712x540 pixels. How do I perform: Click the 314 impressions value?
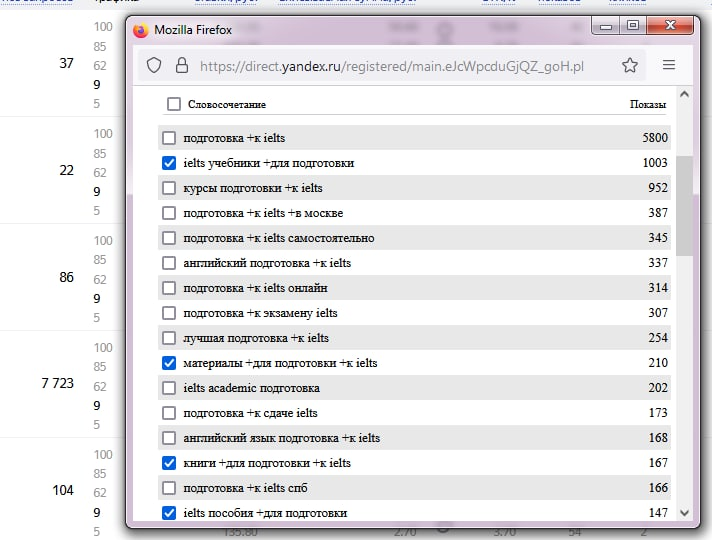[658, 287]
